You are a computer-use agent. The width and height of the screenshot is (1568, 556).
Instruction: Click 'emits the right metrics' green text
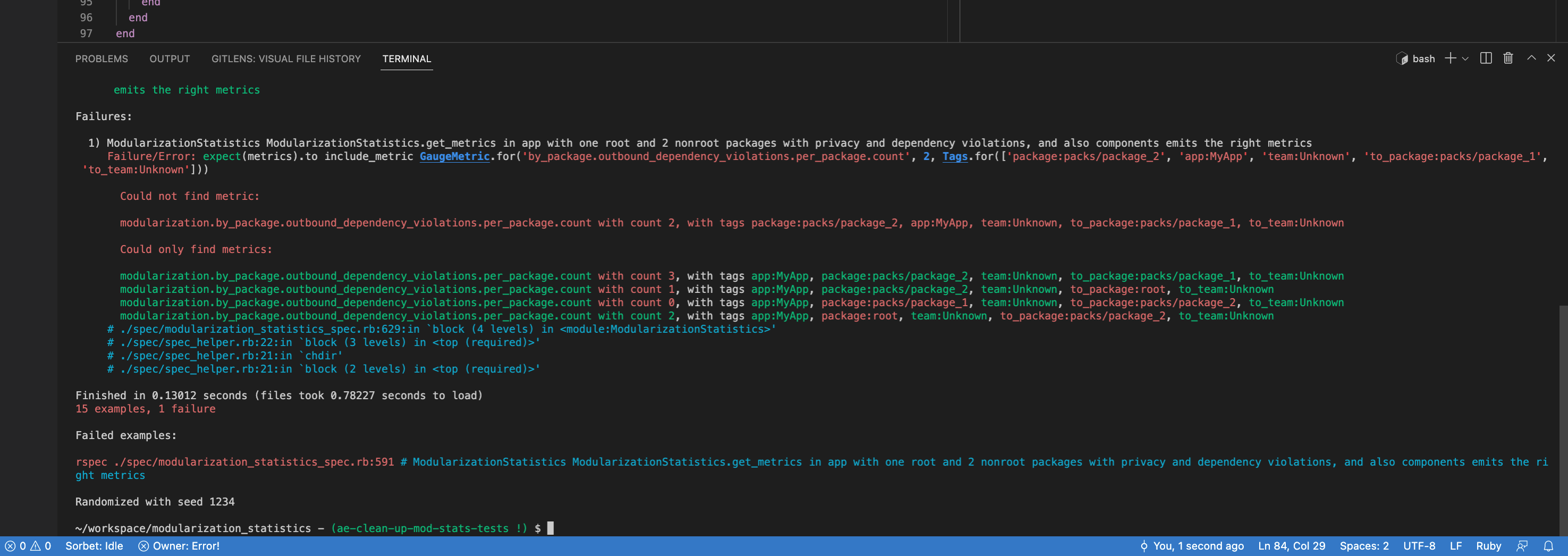tap(187, 90)
